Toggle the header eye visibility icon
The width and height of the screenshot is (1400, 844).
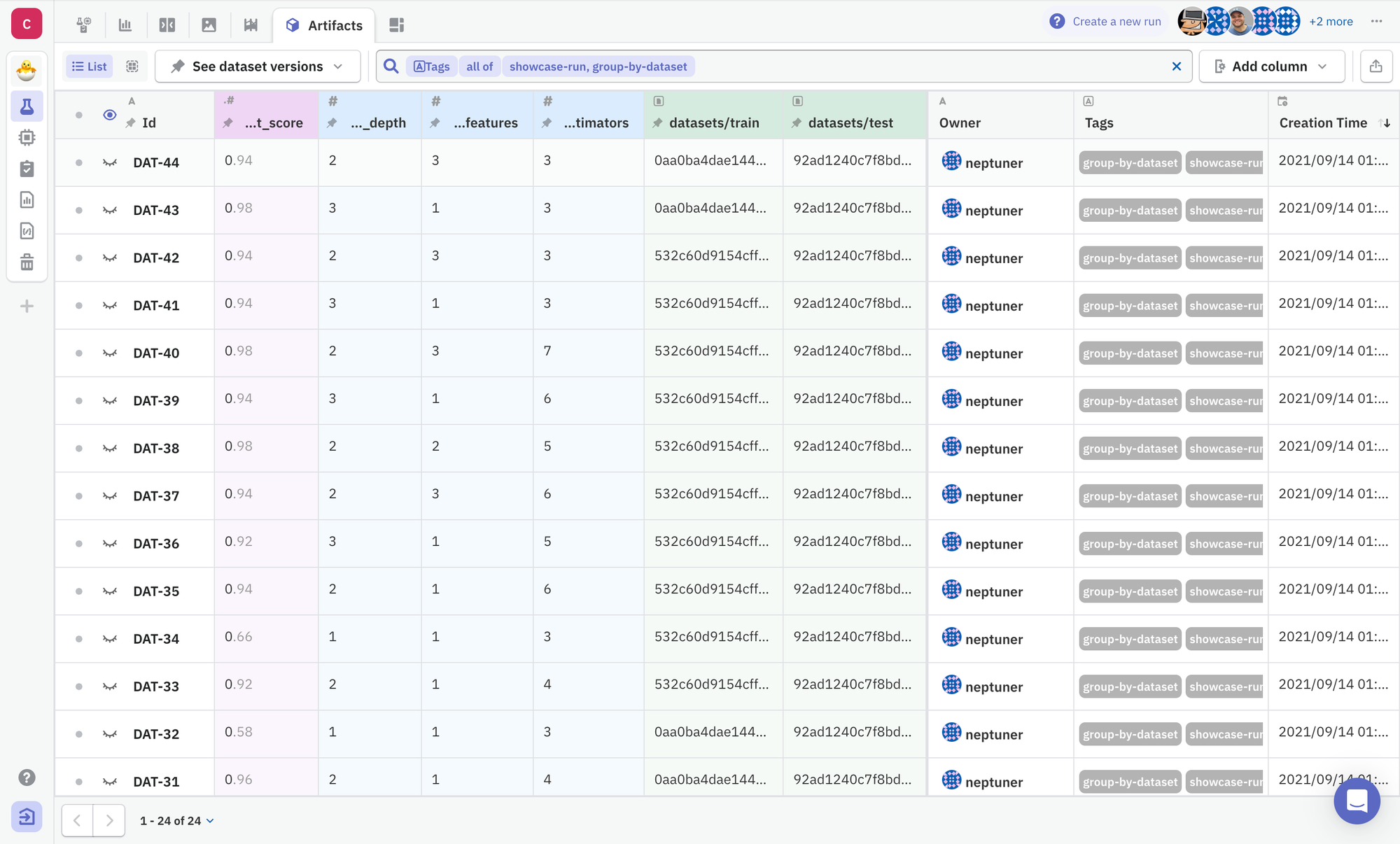110,115
